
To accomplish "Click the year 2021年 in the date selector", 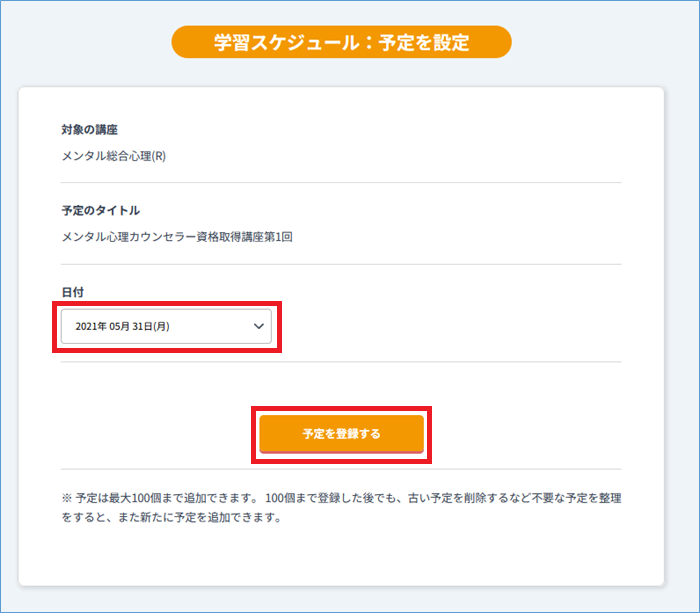I will 91,326.
